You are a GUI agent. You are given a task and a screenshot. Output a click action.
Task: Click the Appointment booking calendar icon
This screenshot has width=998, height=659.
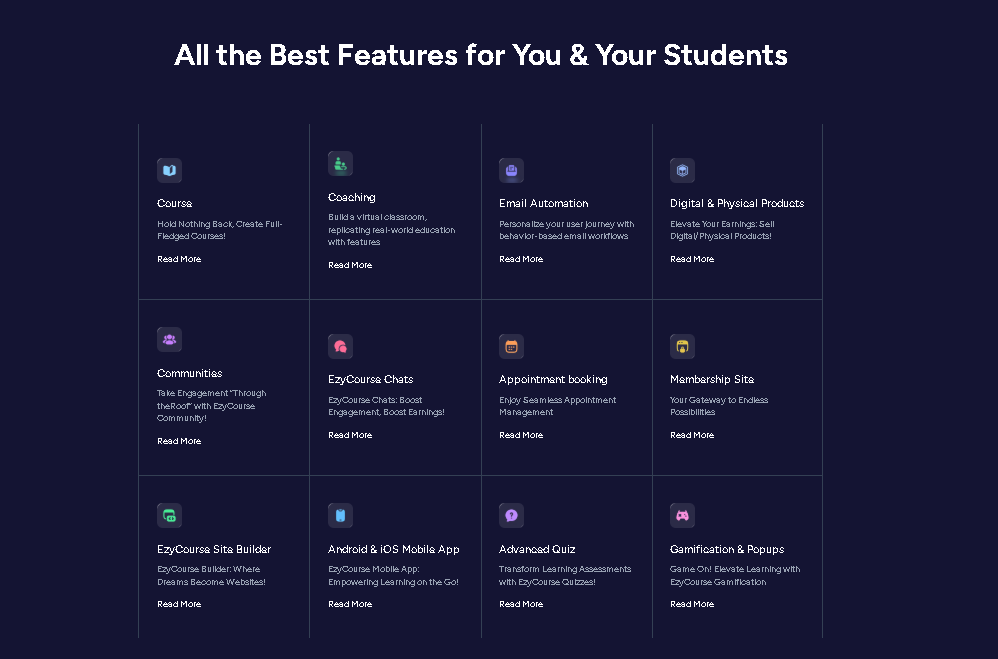[x=511, y=346]
